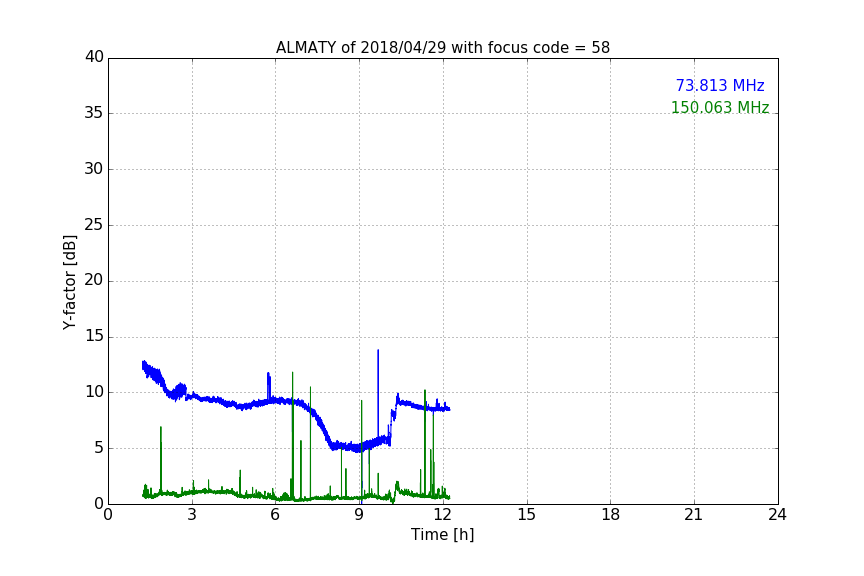The width and height of the screenshot is (864, 576).
Task: Click the plot title 'ALMATY of 2018/04/29 with focus code = 58'
Action: 442,47
